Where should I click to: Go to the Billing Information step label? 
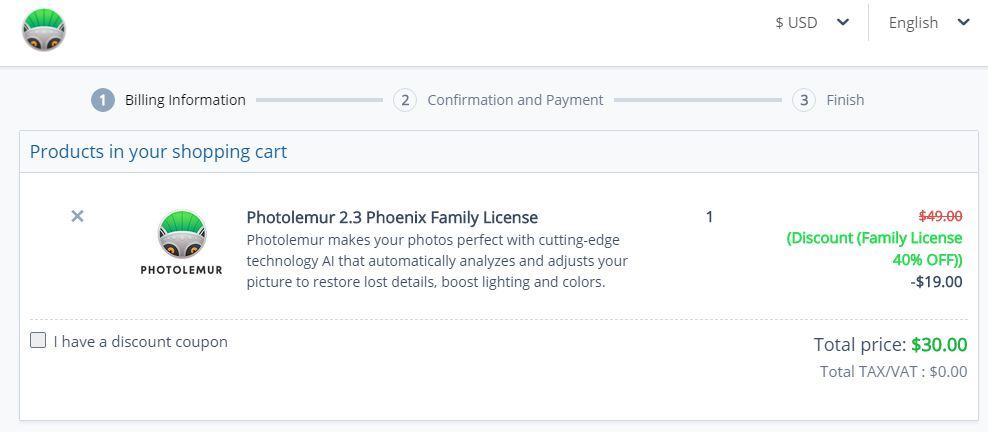point(185,100)
